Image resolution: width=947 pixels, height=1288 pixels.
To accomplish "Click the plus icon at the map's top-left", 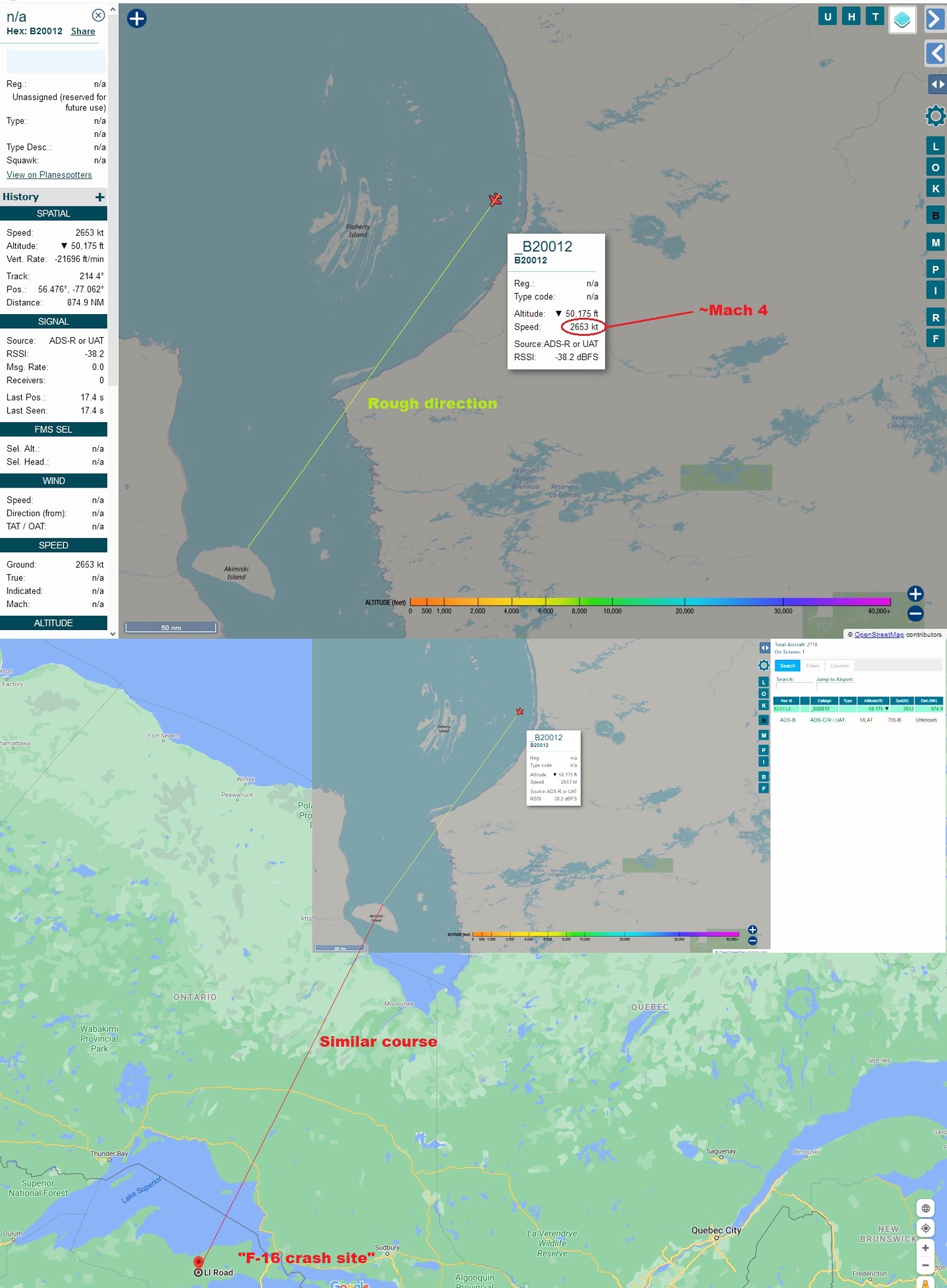I will click(x=137, y=19).
